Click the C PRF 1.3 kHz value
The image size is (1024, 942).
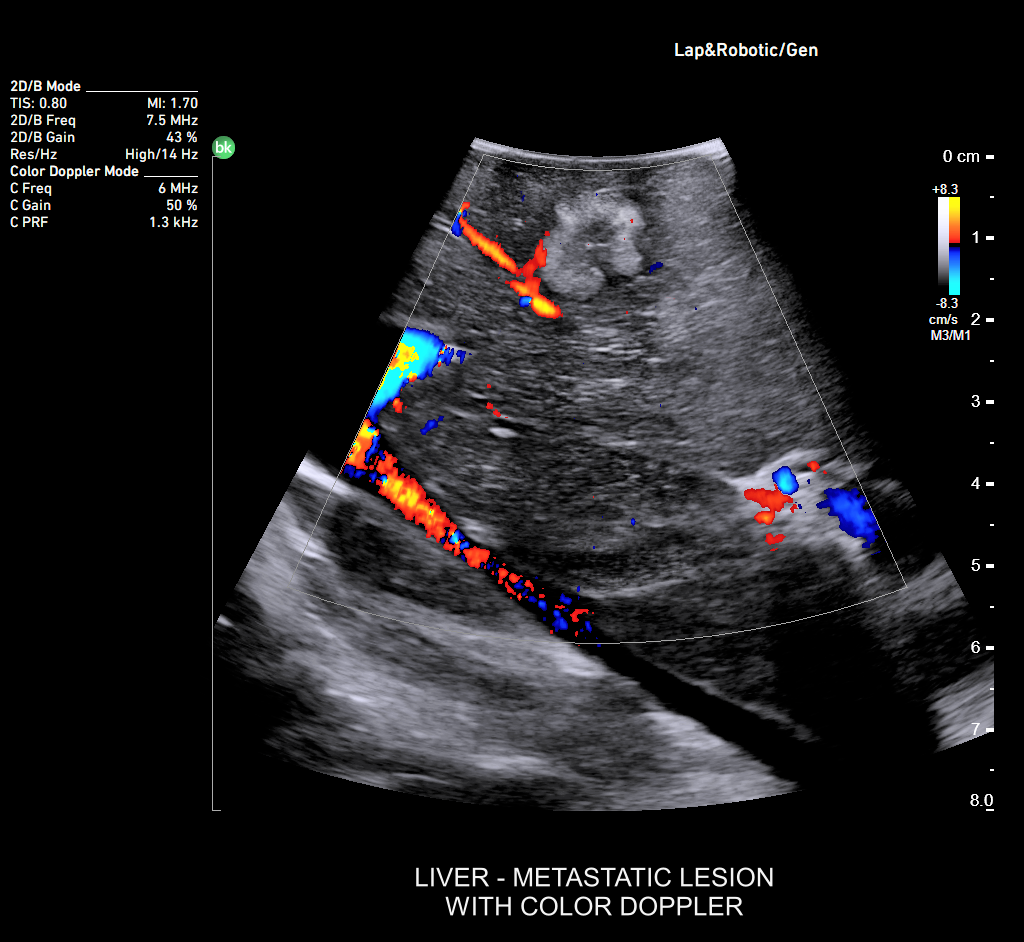[173, 222]
